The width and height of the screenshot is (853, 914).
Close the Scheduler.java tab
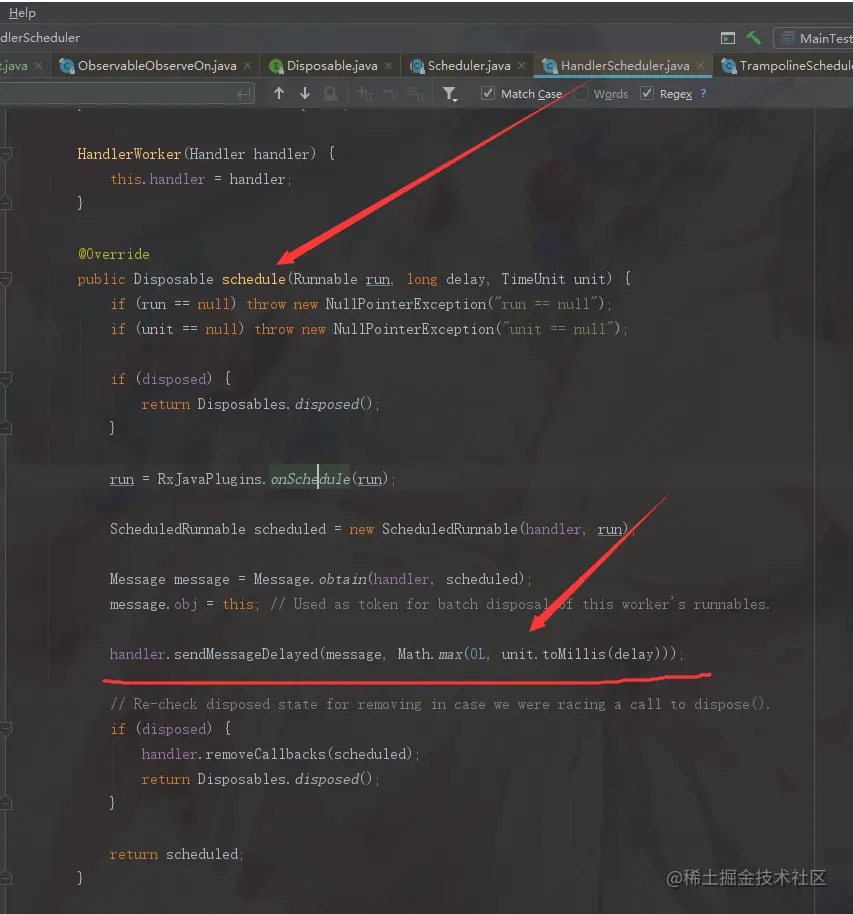pyautogui.click(x=521, y=66)
